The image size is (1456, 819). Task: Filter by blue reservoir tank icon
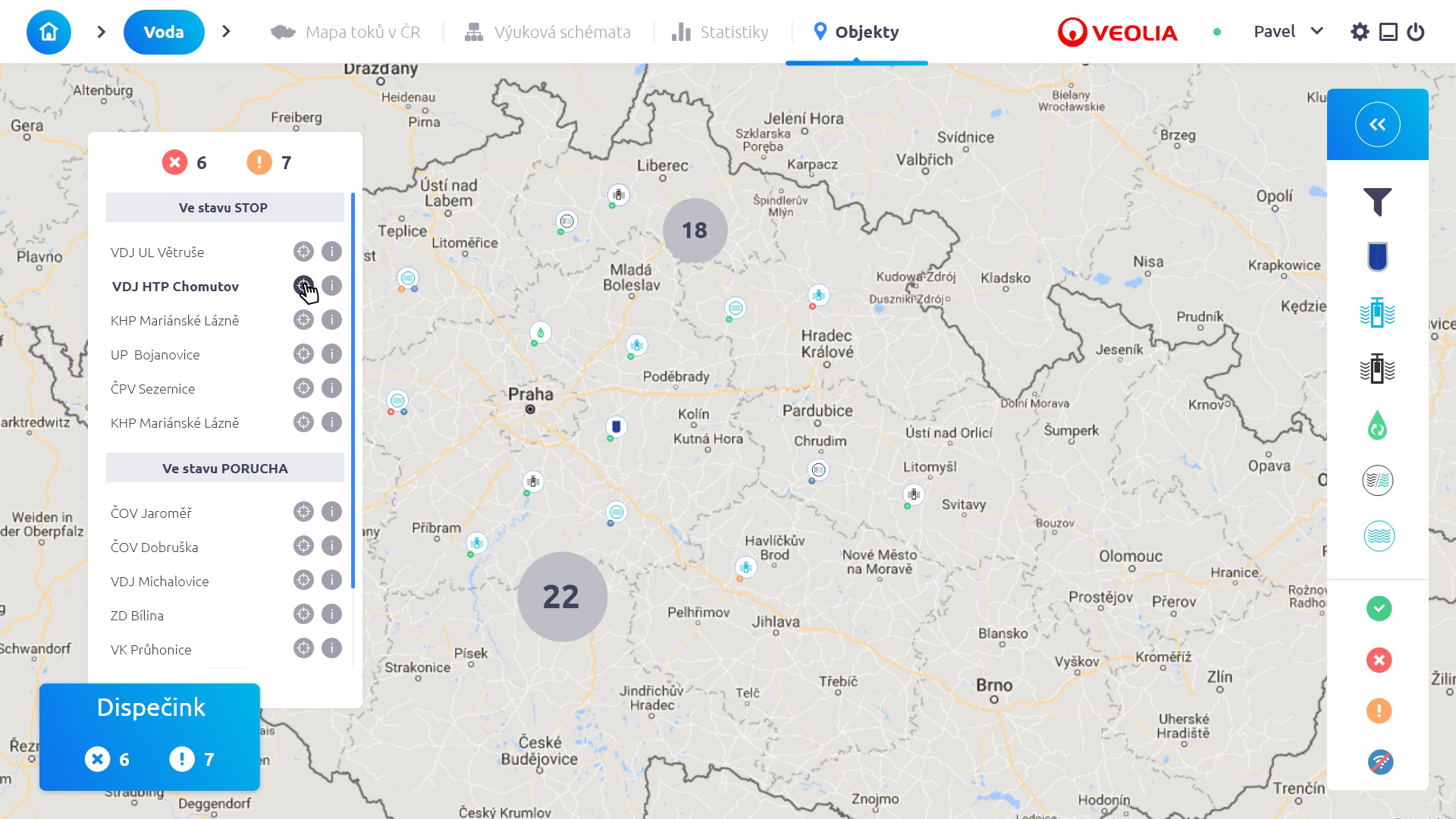coord(1378,257)
